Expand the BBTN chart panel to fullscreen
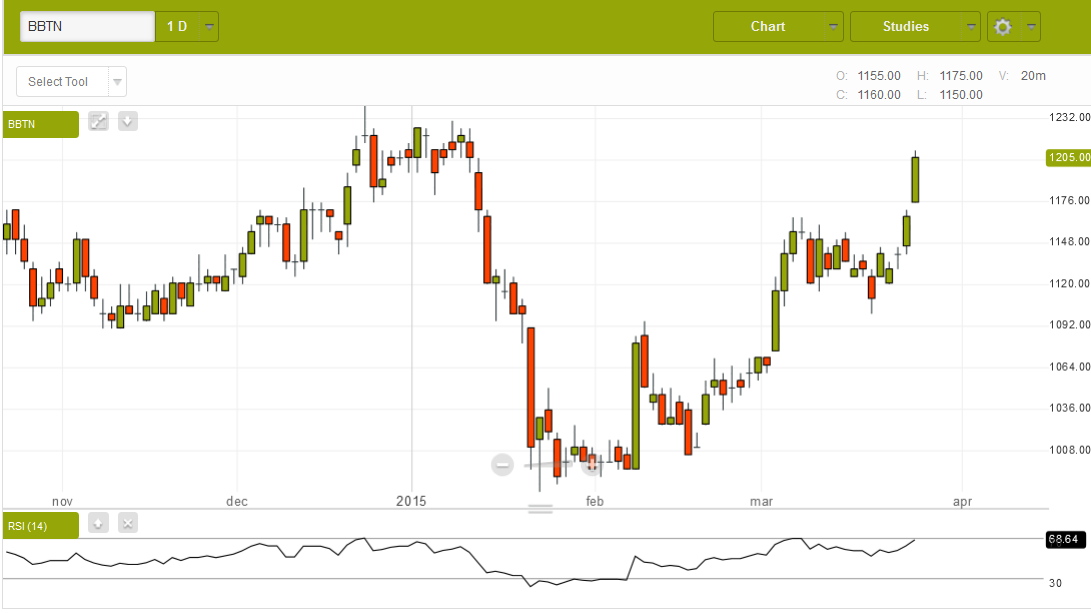This screenshot has width=1091, height=613. 98,122
